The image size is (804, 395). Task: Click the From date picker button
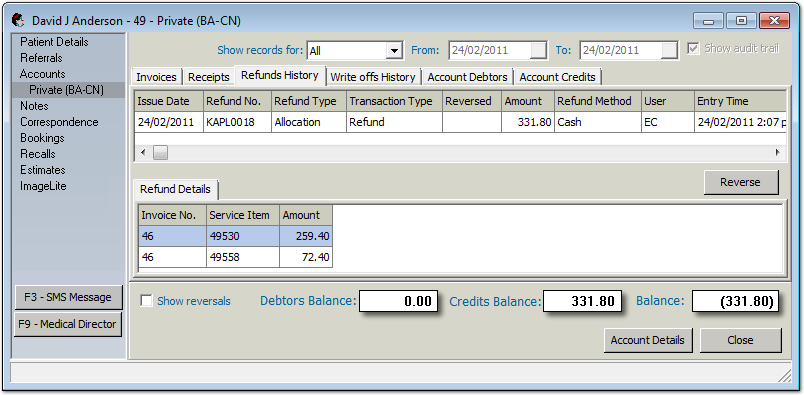[x=538, y=50]
